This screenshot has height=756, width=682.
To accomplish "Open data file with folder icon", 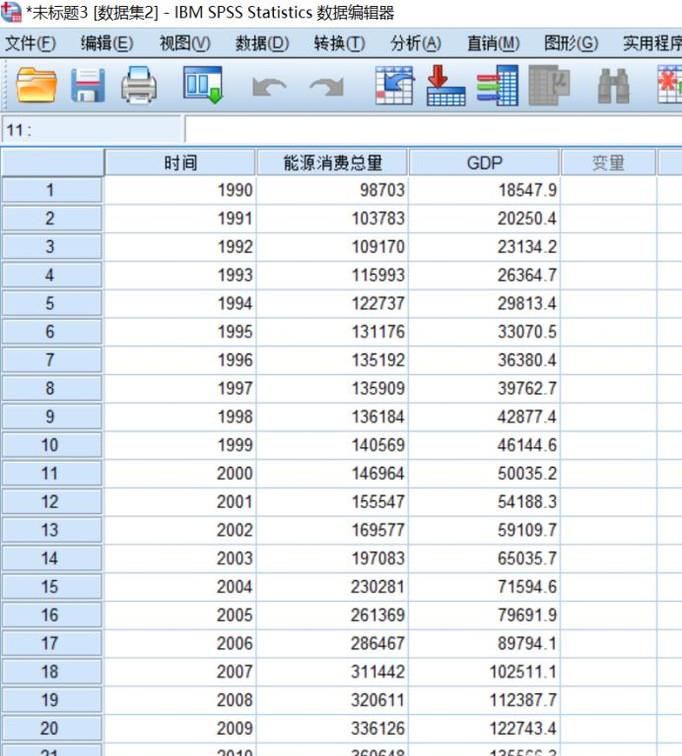I will (36, 85).
